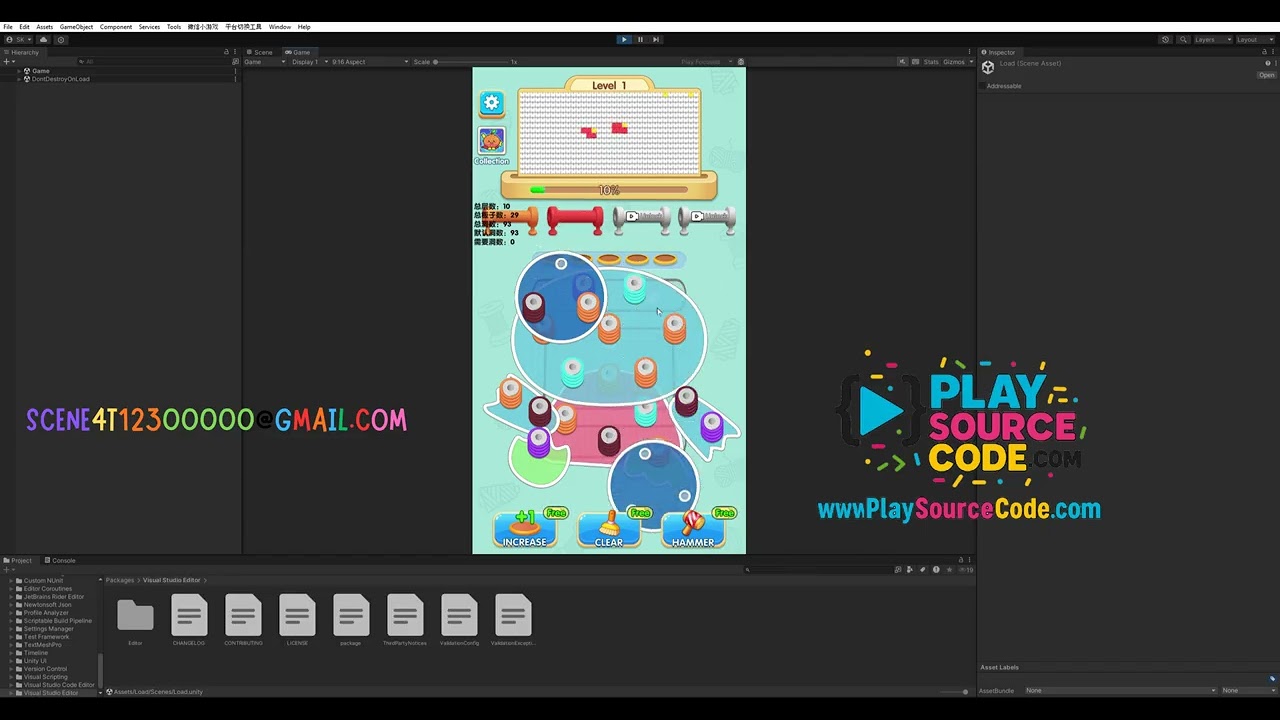Screen dimensions: 1280x720
Task: Open the undo history icon
Action: (1165, 40)
